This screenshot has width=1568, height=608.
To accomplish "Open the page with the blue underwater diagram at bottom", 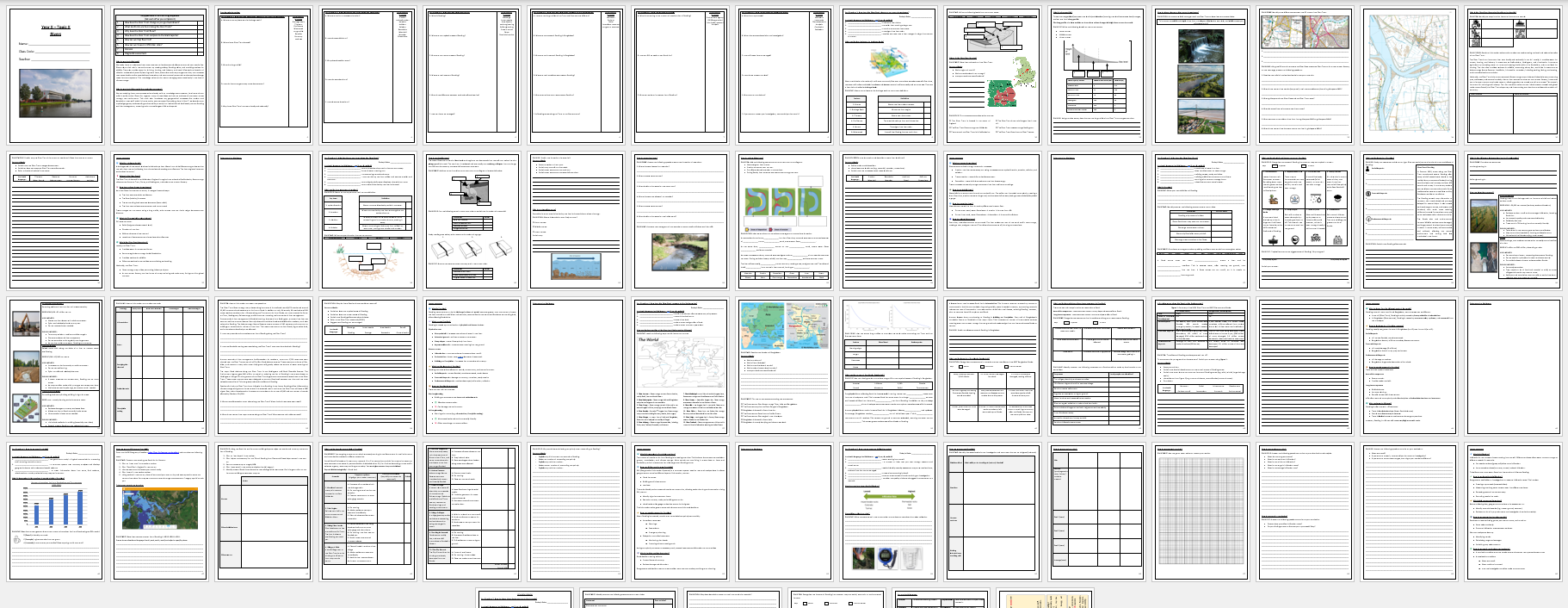I will (x=577, y=221).
